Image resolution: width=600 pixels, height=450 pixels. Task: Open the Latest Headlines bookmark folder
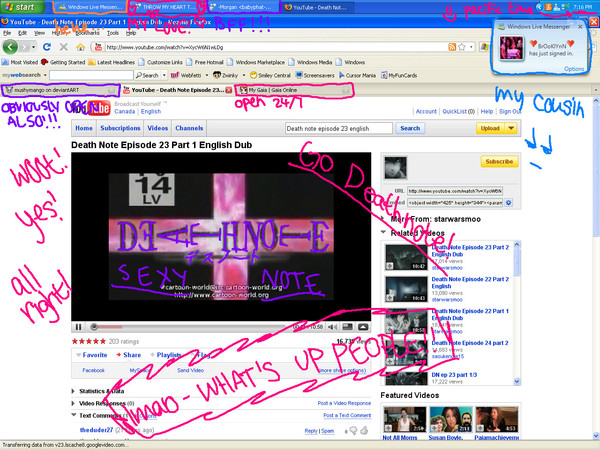(x=111, y=62)
